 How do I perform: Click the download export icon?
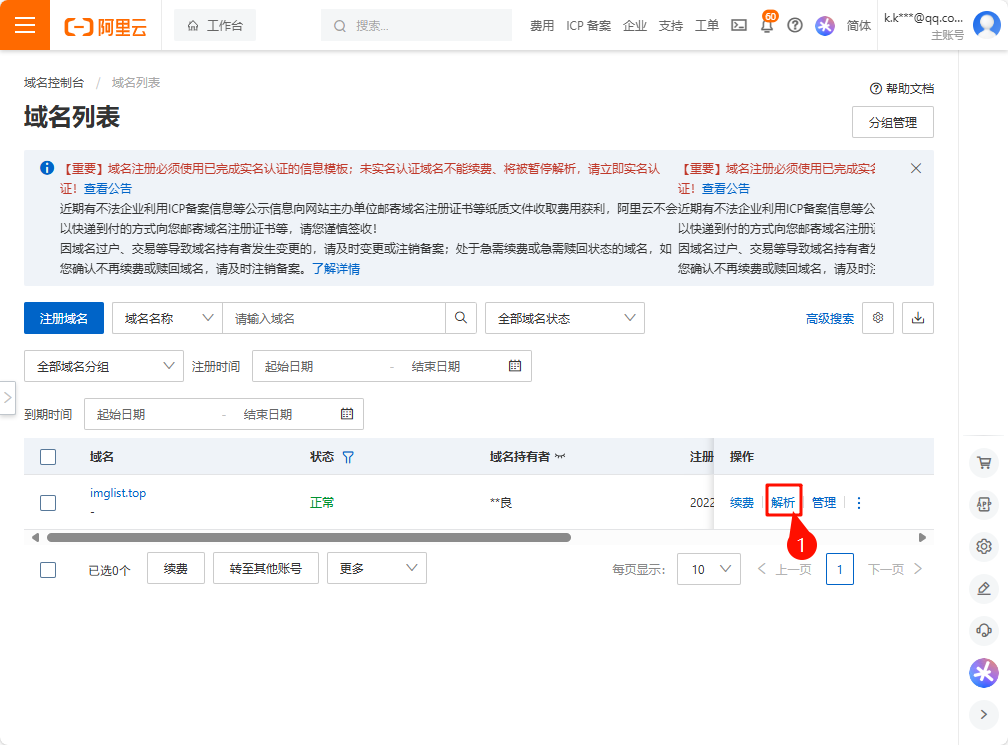coord(918,318)
